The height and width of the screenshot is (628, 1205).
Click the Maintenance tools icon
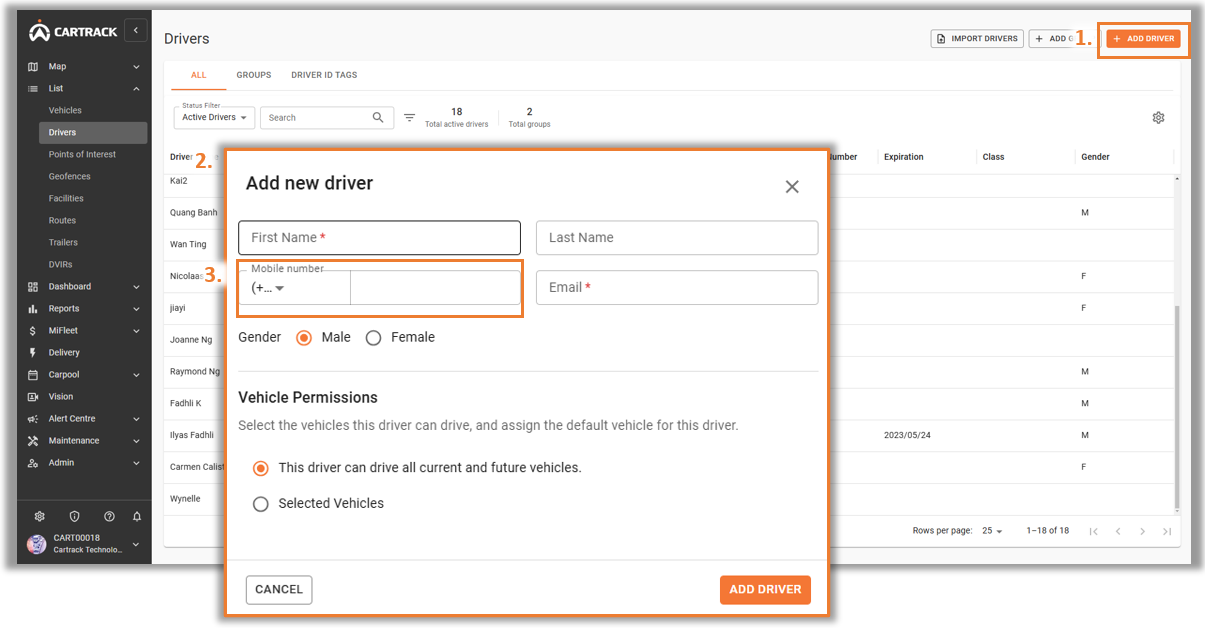33,441
